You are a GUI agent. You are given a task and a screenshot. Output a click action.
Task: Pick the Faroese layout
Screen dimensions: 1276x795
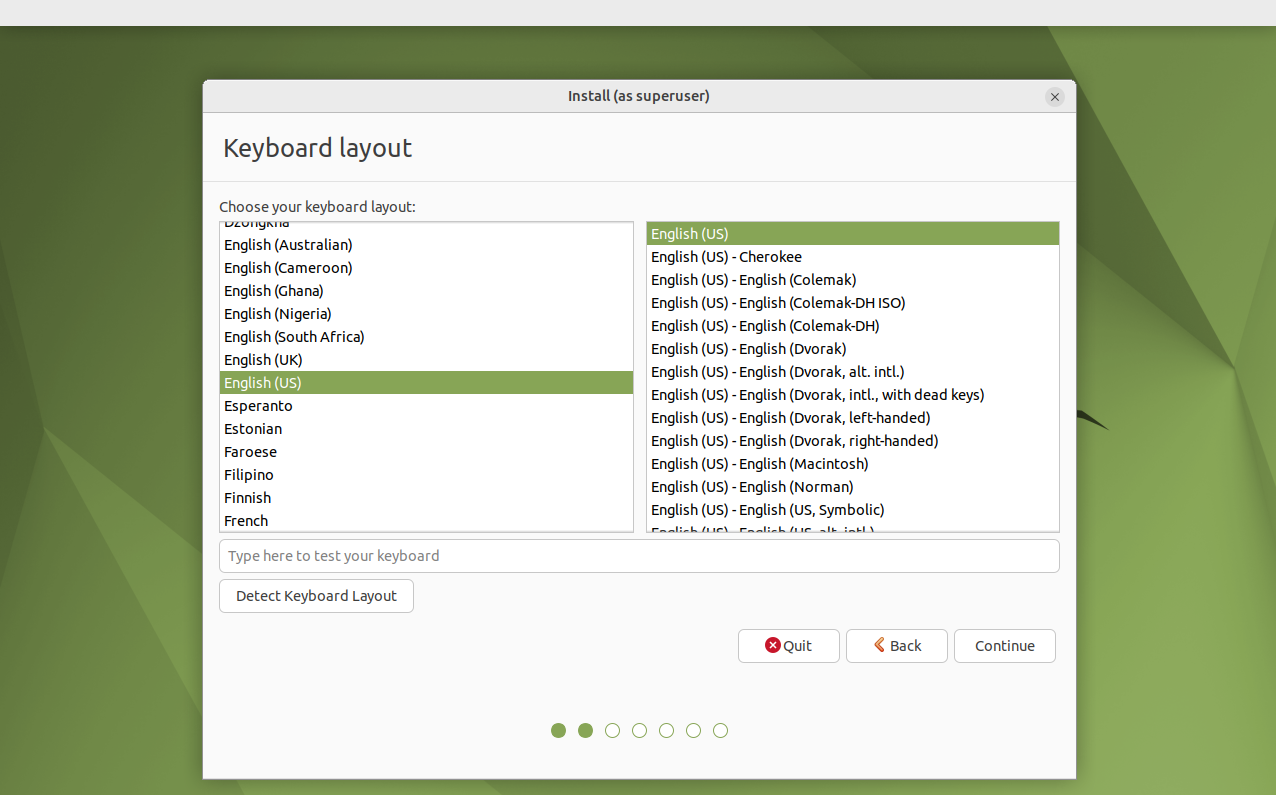coord(250,451)
